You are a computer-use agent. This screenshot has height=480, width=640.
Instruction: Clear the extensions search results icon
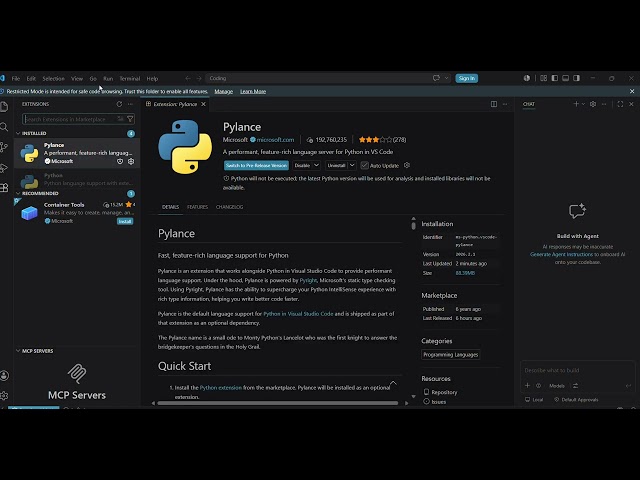point(120,119)
